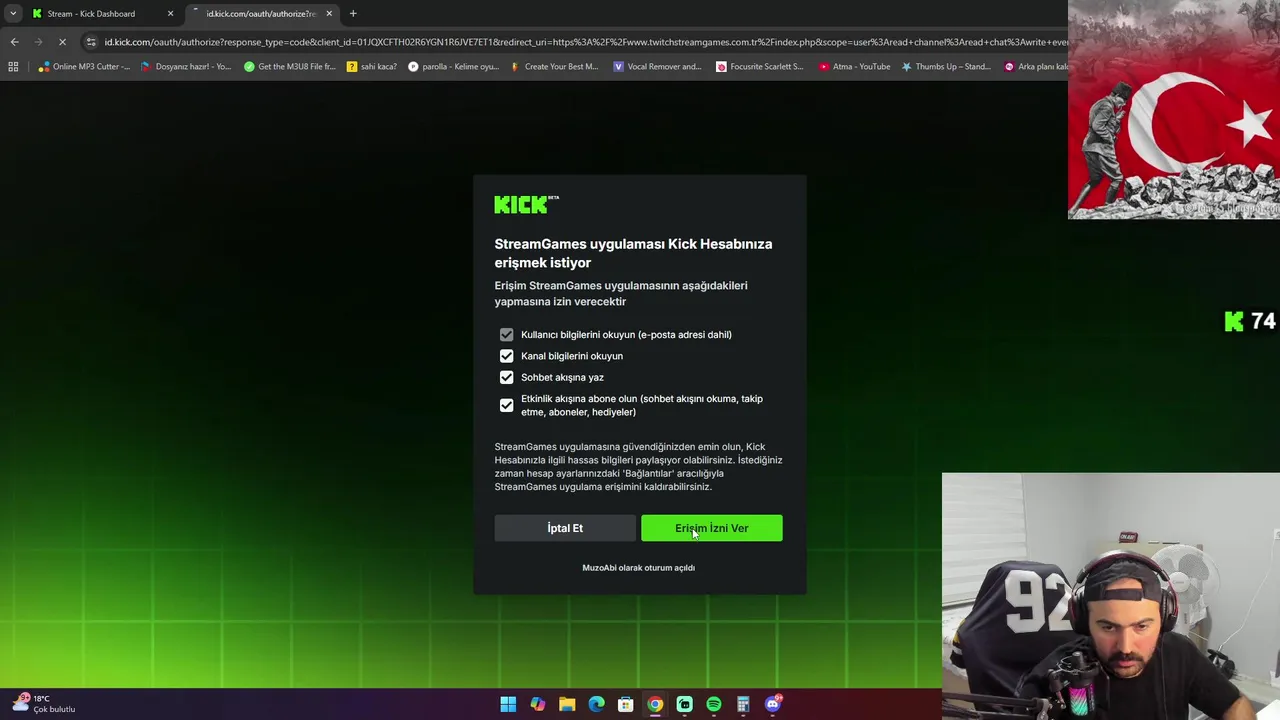Click the İptal Et button
Viewport: 1280px width, 720px height.
click(565, 528)
